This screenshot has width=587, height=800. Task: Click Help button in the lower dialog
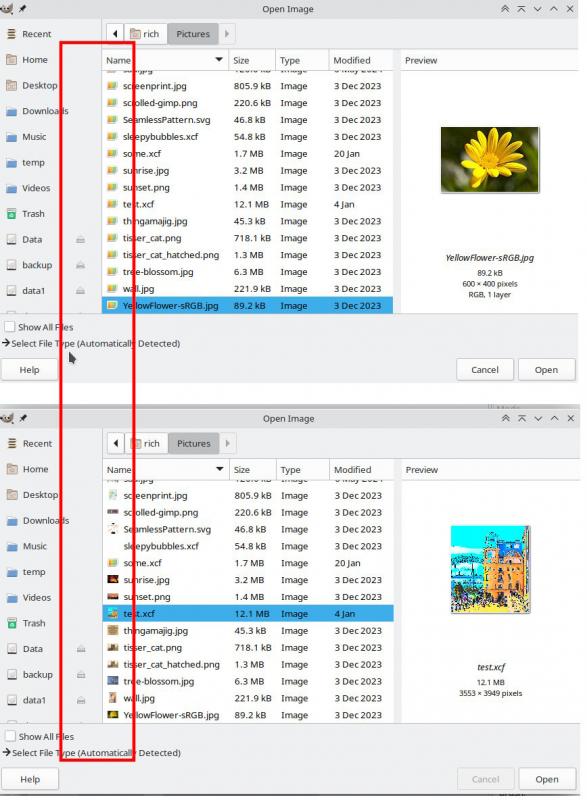coord(30,779)
